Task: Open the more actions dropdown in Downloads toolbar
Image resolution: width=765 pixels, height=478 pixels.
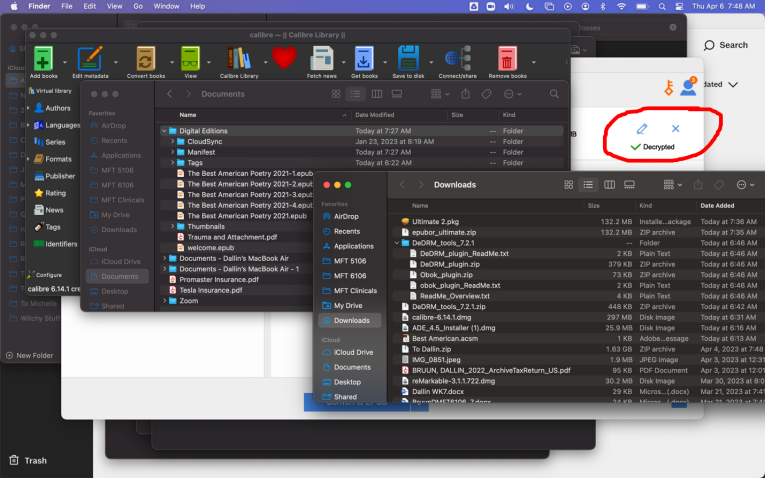Action: coord(745,185)
